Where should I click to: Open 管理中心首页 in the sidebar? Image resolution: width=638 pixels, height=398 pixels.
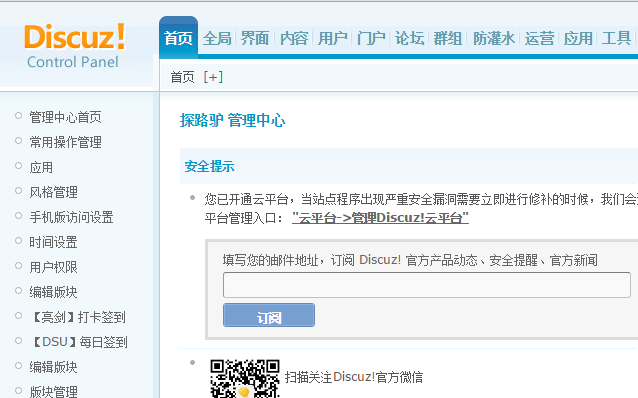coord(65,117)
